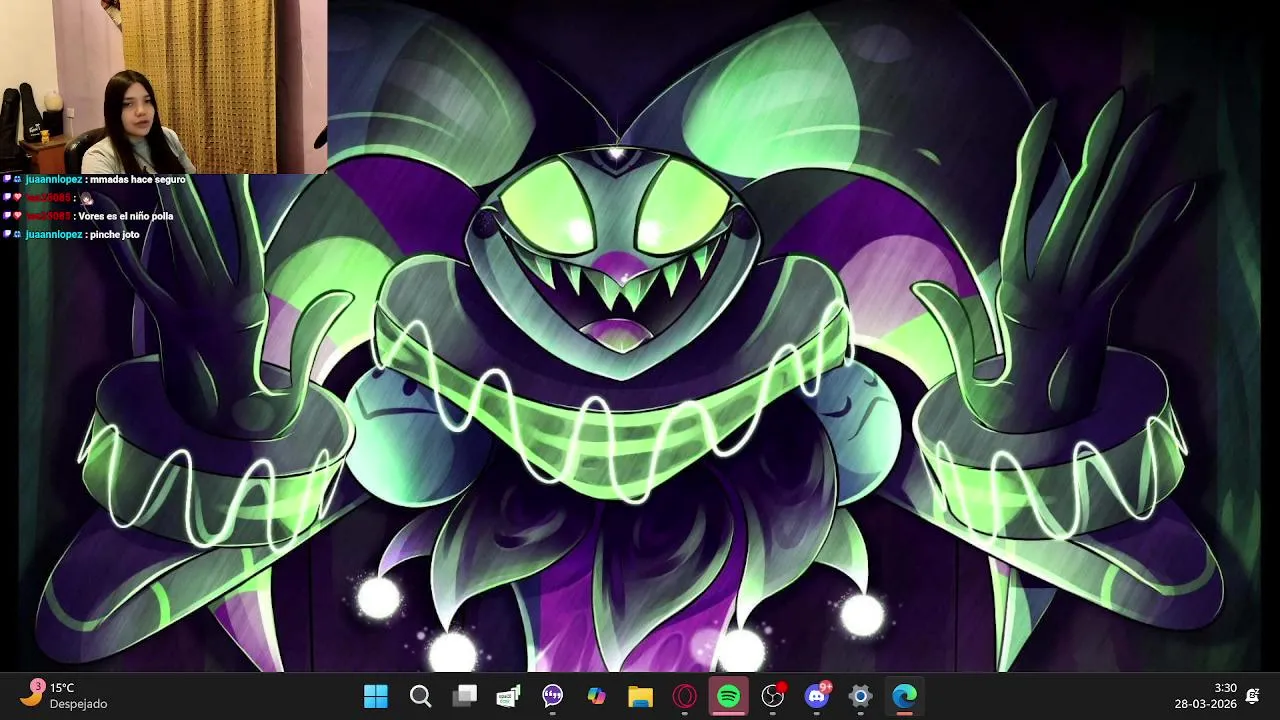Launch Opera browser from taskbar
Image resolution: width=1280 pixels, height=720 pixels.
(685, 696)
